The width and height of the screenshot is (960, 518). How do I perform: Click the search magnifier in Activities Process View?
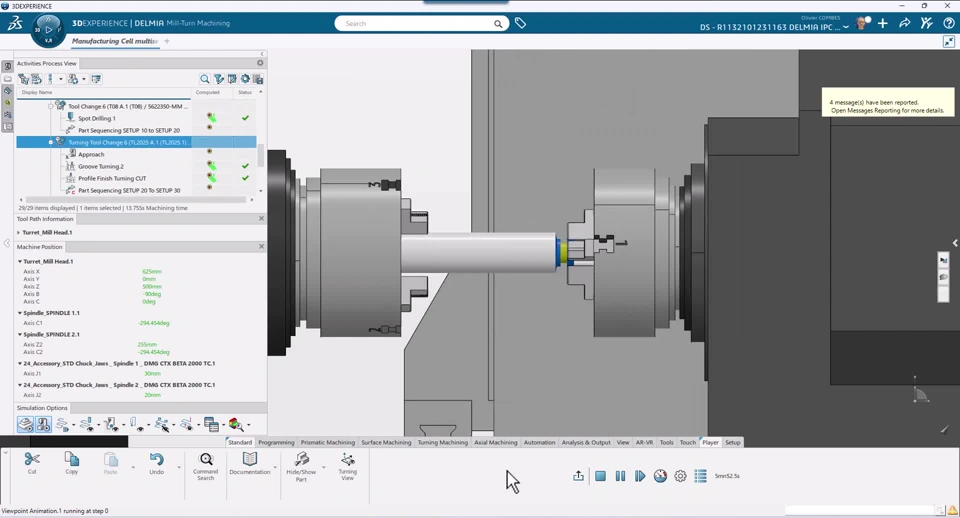(205, 79)
